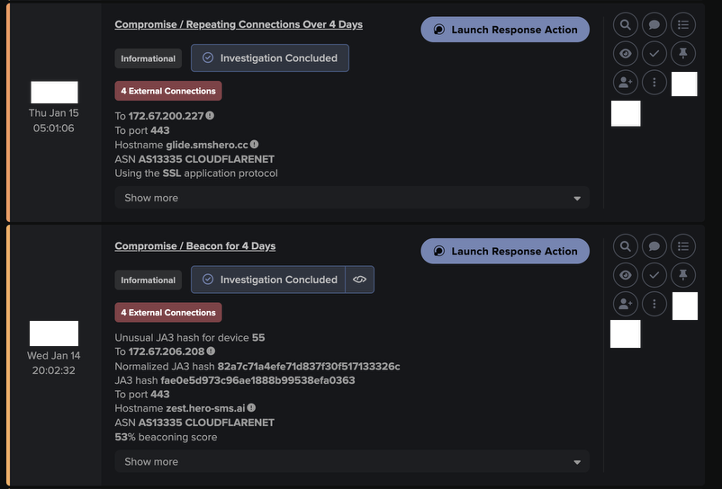The height and width of the screenshot is (489, 722).
Task: Click Wed Jan 14 20:02:32 timestamp
Action: pyautogui.click(x=54, y=363)
